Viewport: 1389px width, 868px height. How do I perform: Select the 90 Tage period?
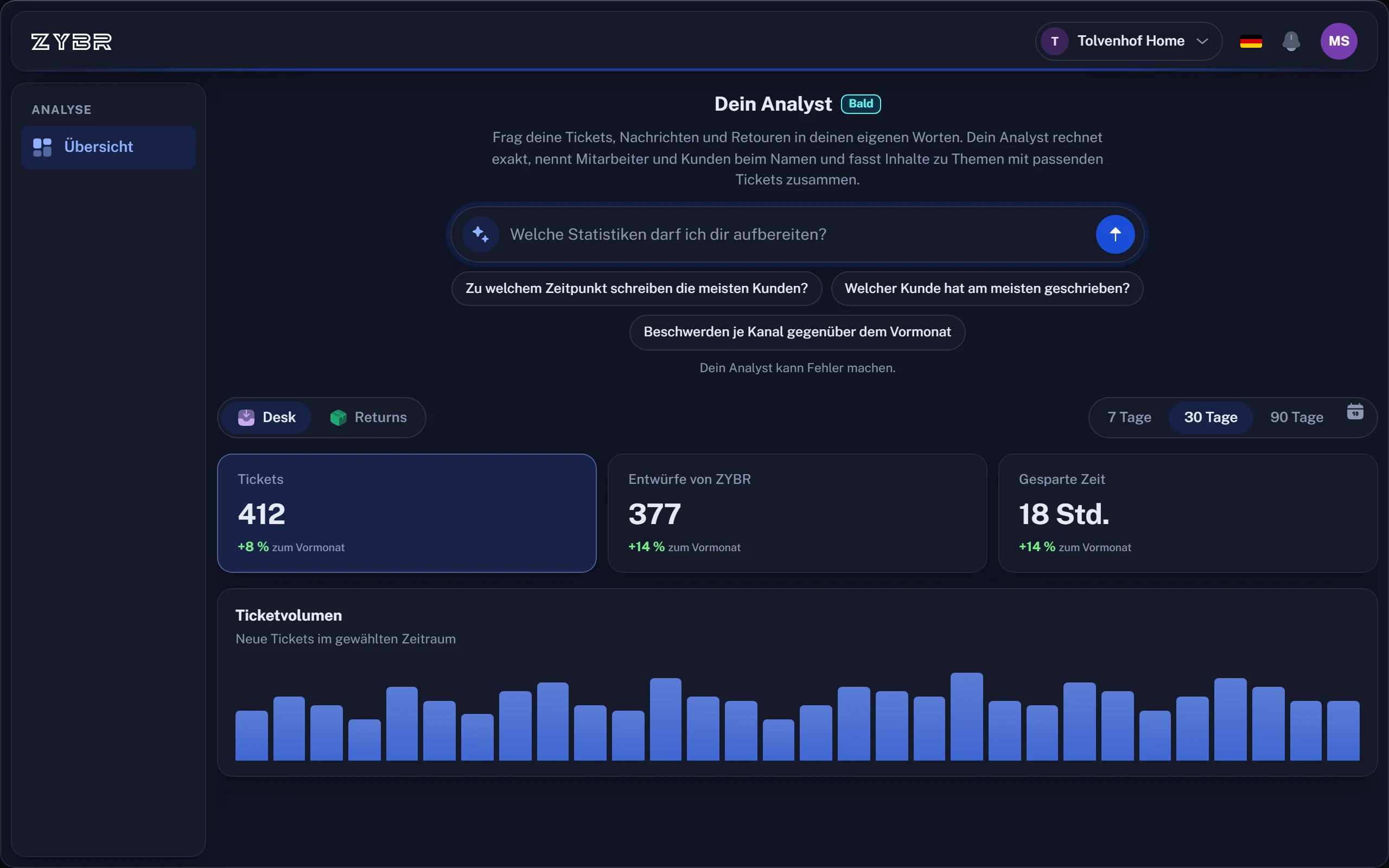[x=1297, y=417]
